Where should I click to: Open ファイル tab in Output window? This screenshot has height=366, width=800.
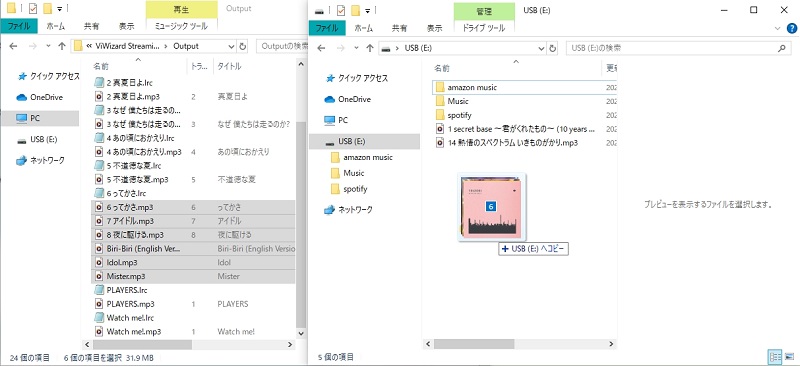click(x=18, y=26)
